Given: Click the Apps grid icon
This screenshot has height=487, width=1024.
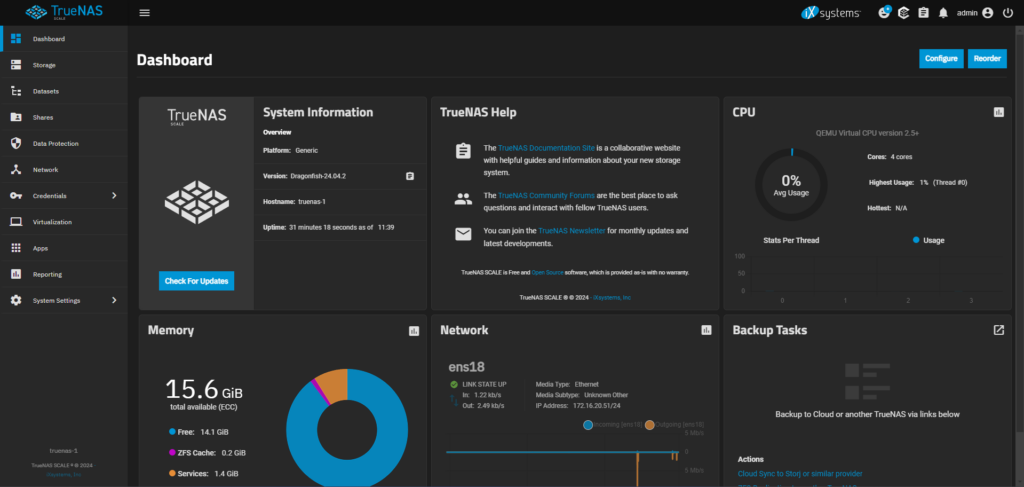Looking at the screenshot, I should (x=16, y=248).
